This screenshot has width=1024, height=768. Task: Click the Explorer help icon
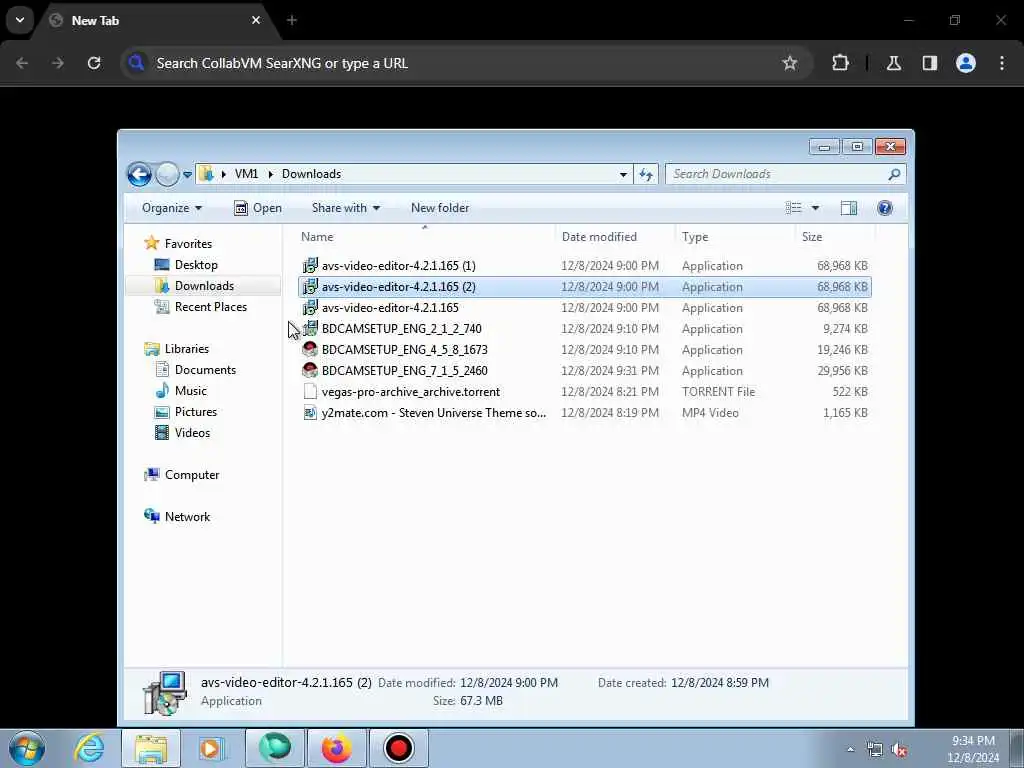coord(884,208)
